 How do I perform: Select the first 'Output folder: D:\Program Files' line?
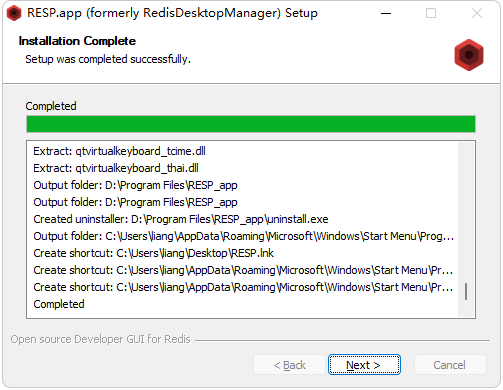coord(135,185)
